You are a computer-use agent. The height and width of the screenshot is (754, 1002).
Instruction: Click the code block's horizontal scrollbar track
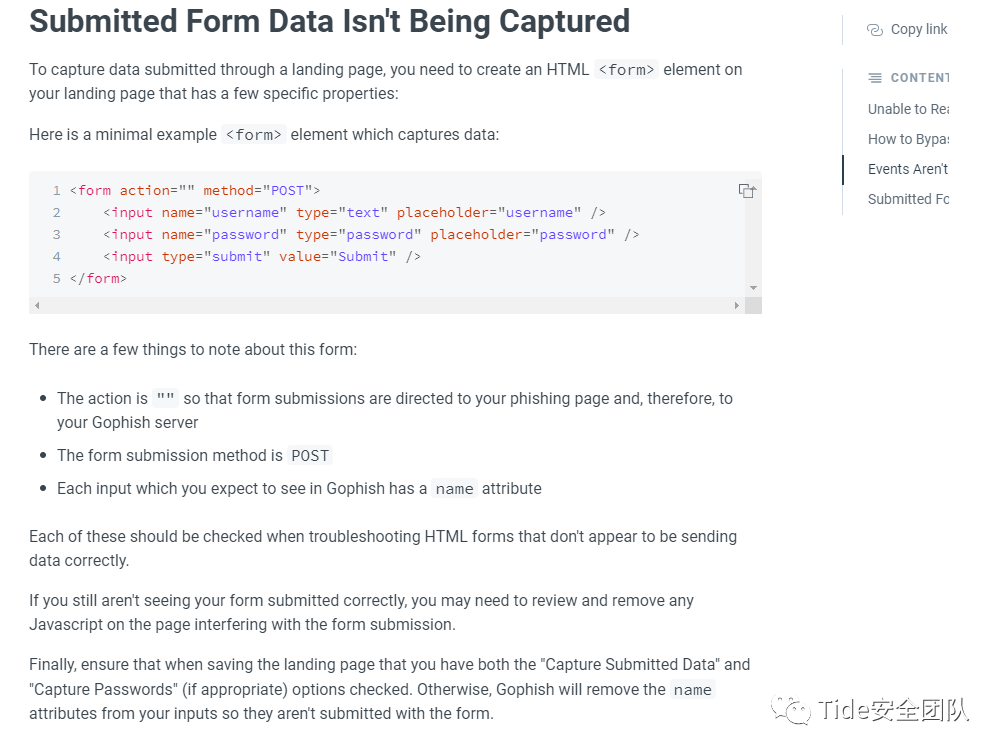[387, 305]
